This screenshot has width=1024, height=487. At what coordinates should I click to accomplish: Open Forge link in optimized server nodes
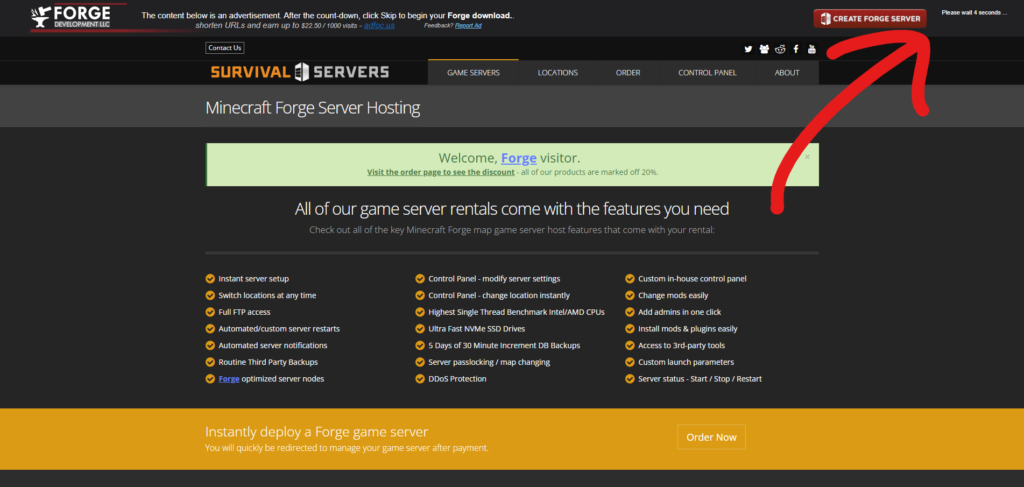point(229,379)
